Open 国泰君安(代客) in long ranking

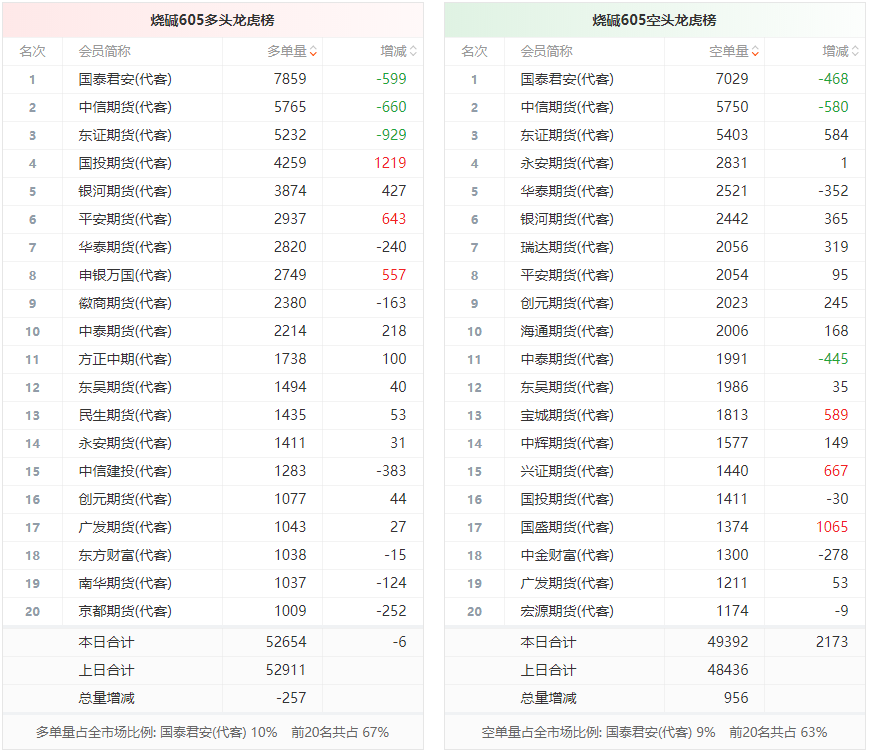coord(125,79)
